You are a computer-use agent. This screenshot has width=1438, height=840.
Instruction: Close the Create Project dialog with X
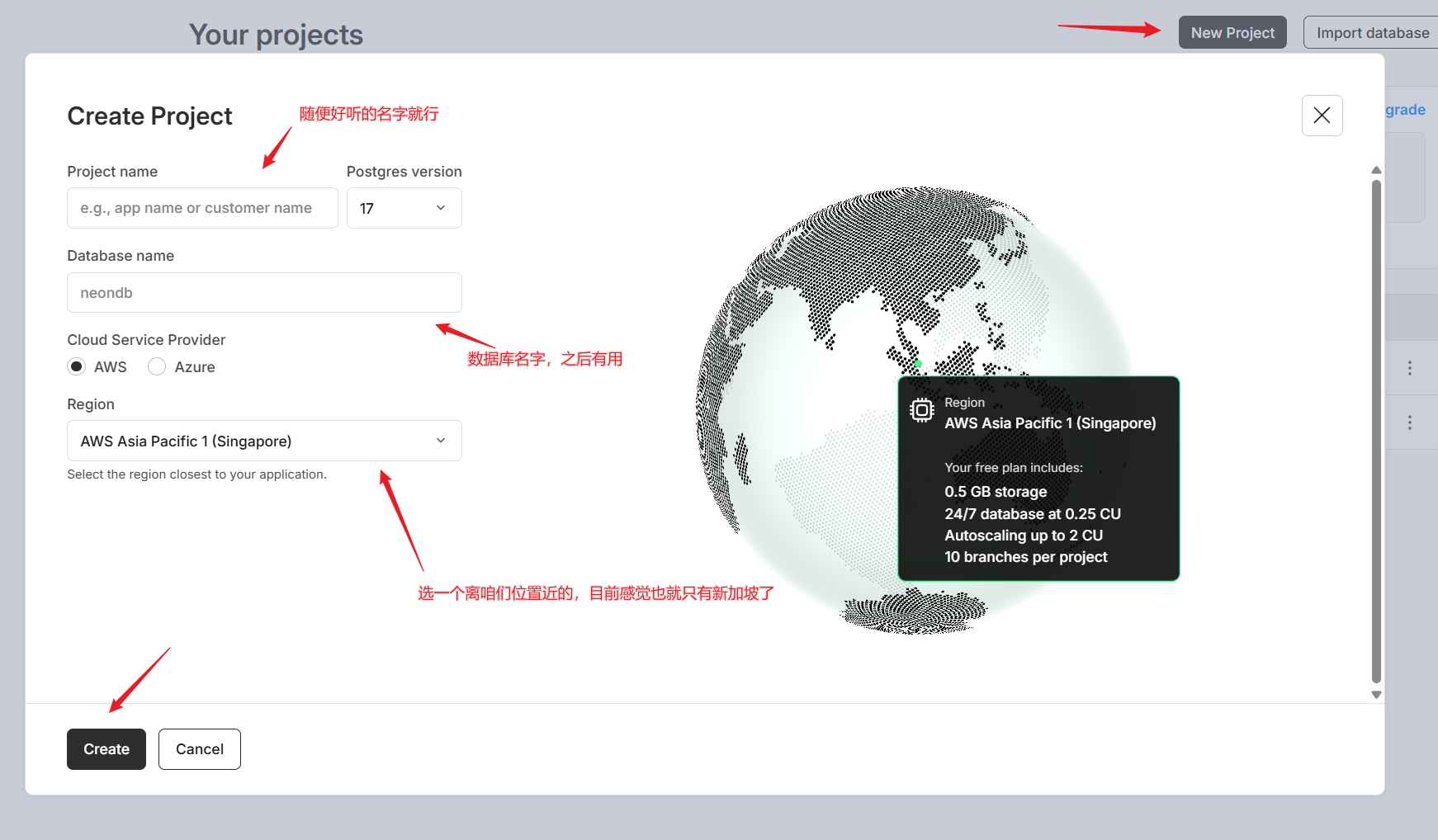(1322, 116)
